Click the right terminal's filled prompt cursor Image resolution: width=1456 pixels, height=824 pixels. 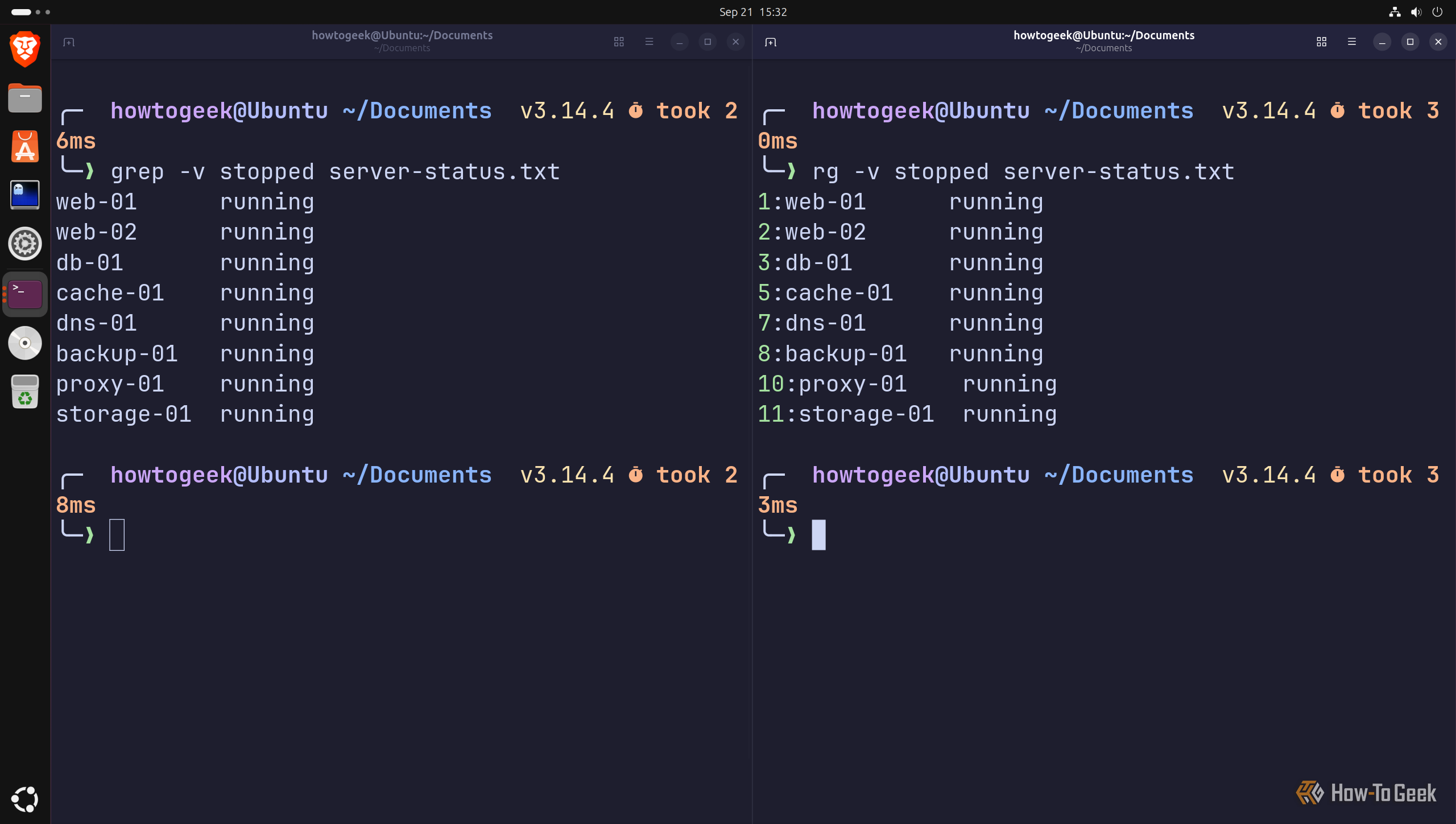click(818, 535)
